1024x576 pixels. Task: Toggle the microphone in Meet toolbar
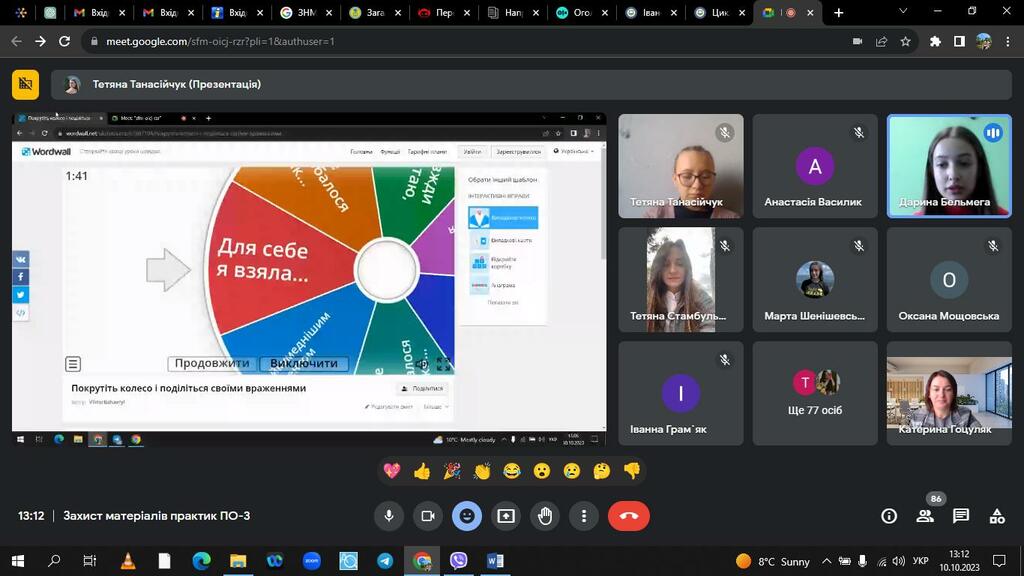click(x=389, y=516)
